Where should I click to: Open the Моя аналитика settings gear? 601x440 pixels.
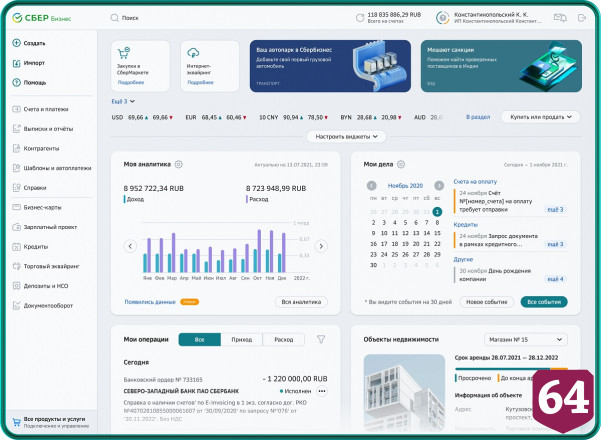pyautogui.click(x=179, y=164)
